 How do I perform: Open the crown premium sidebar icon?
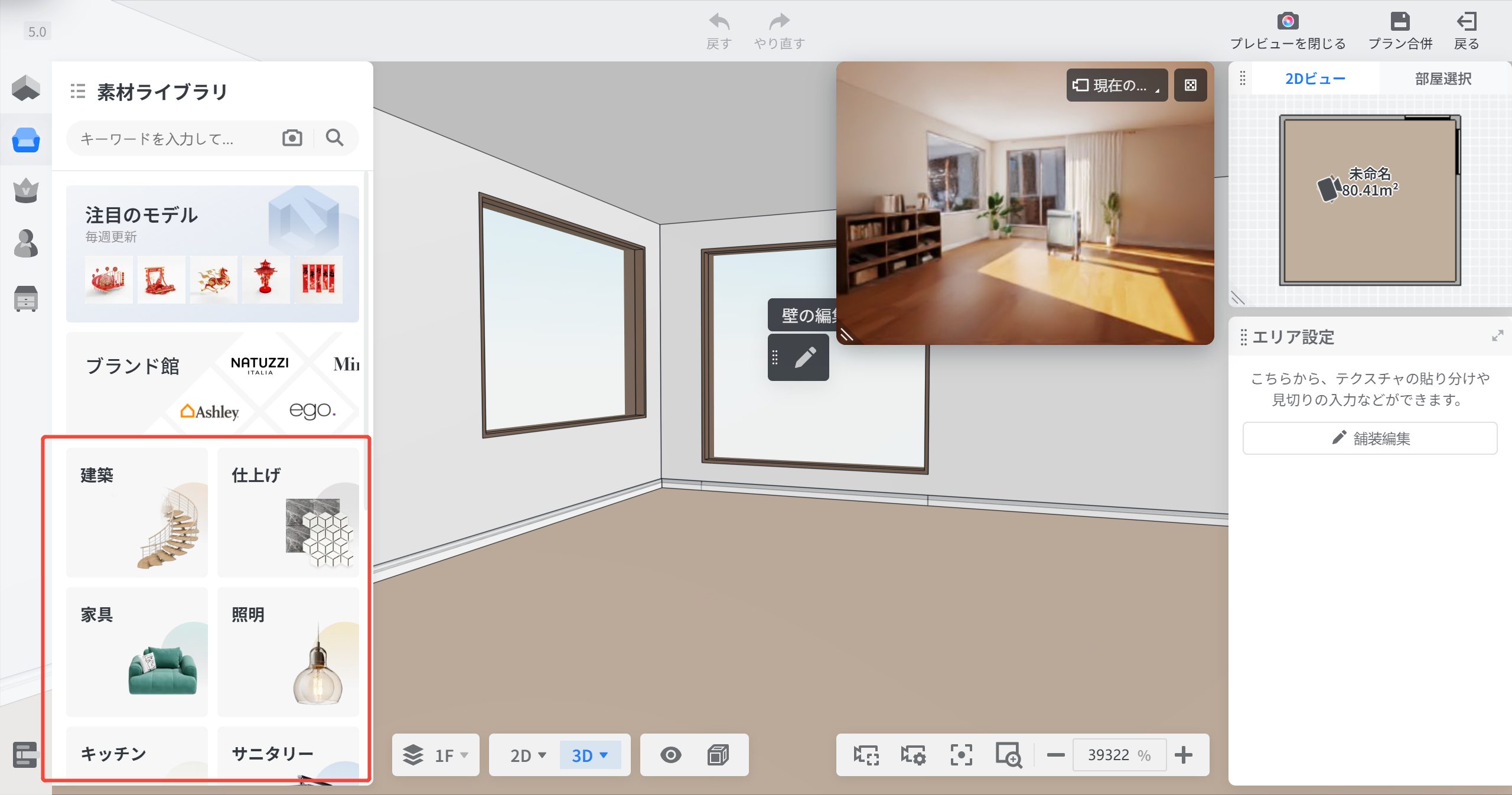(26, 191)
